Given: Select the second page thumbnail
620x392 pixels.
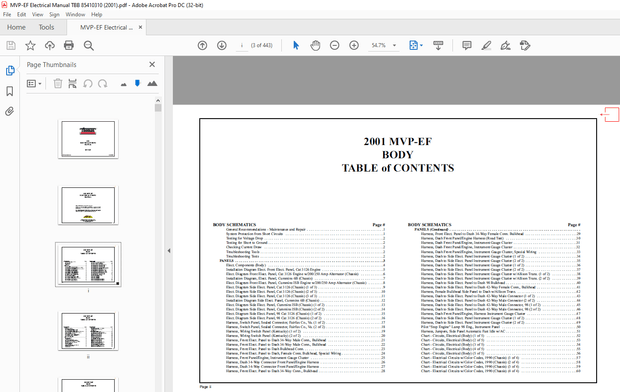Looking at the screenshot, I should pyautogui.click(x=88, y=205).
